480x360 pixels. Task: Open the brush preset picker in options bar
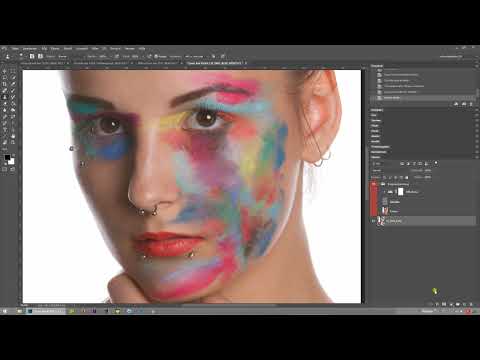(x=21, y=56)
